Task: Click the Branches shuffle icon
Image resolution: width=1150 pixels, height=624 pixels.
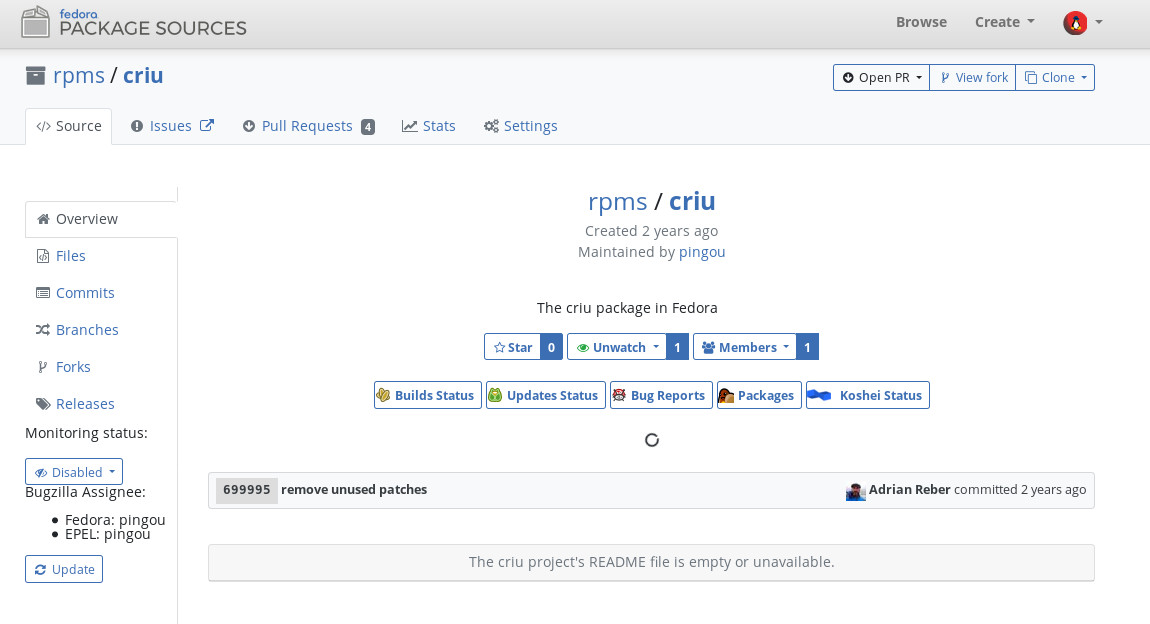Action: [x=43, y=330]
